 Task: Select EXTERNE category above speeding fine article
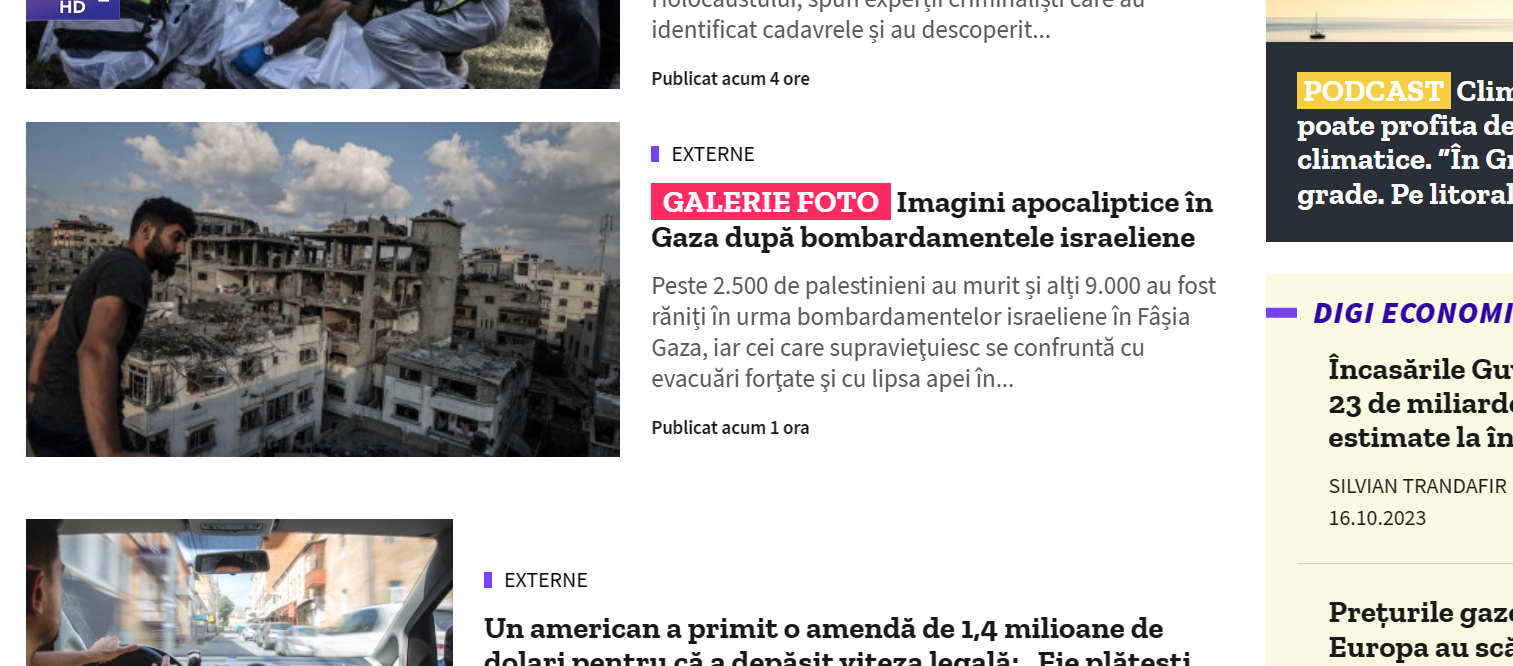tap(546, 580)
